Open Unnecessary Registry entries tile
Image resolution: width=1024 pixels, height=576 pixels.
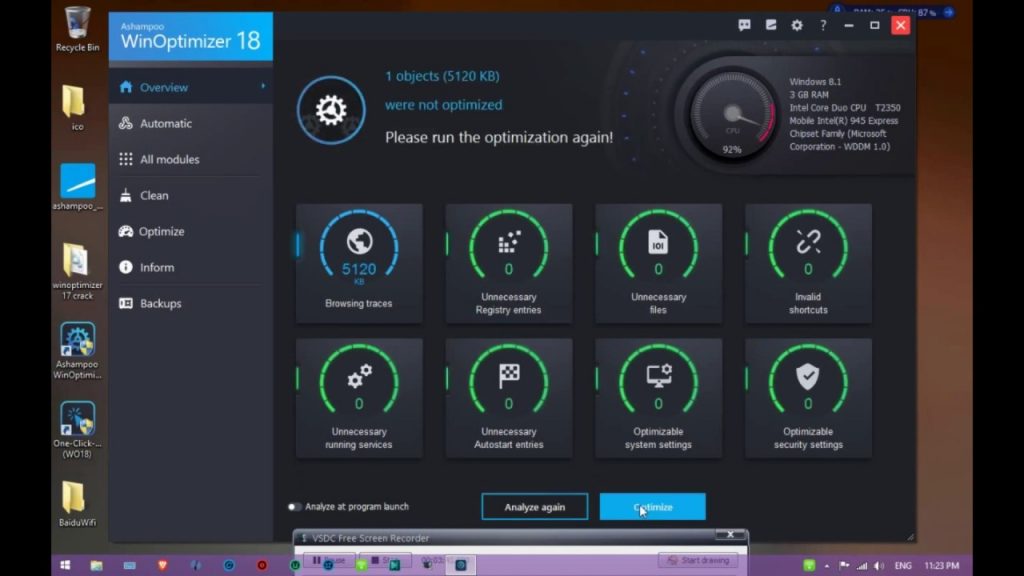(x=509, y=263)
